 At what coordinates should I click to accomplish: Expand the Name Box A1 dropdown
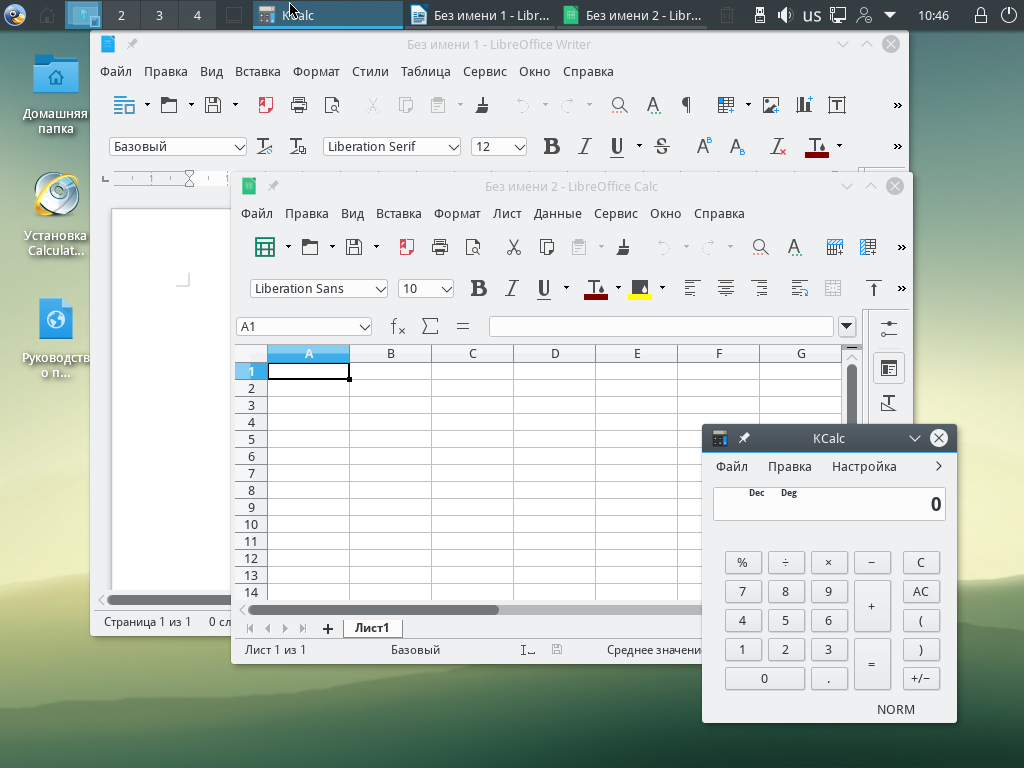(x=364, y=326)
